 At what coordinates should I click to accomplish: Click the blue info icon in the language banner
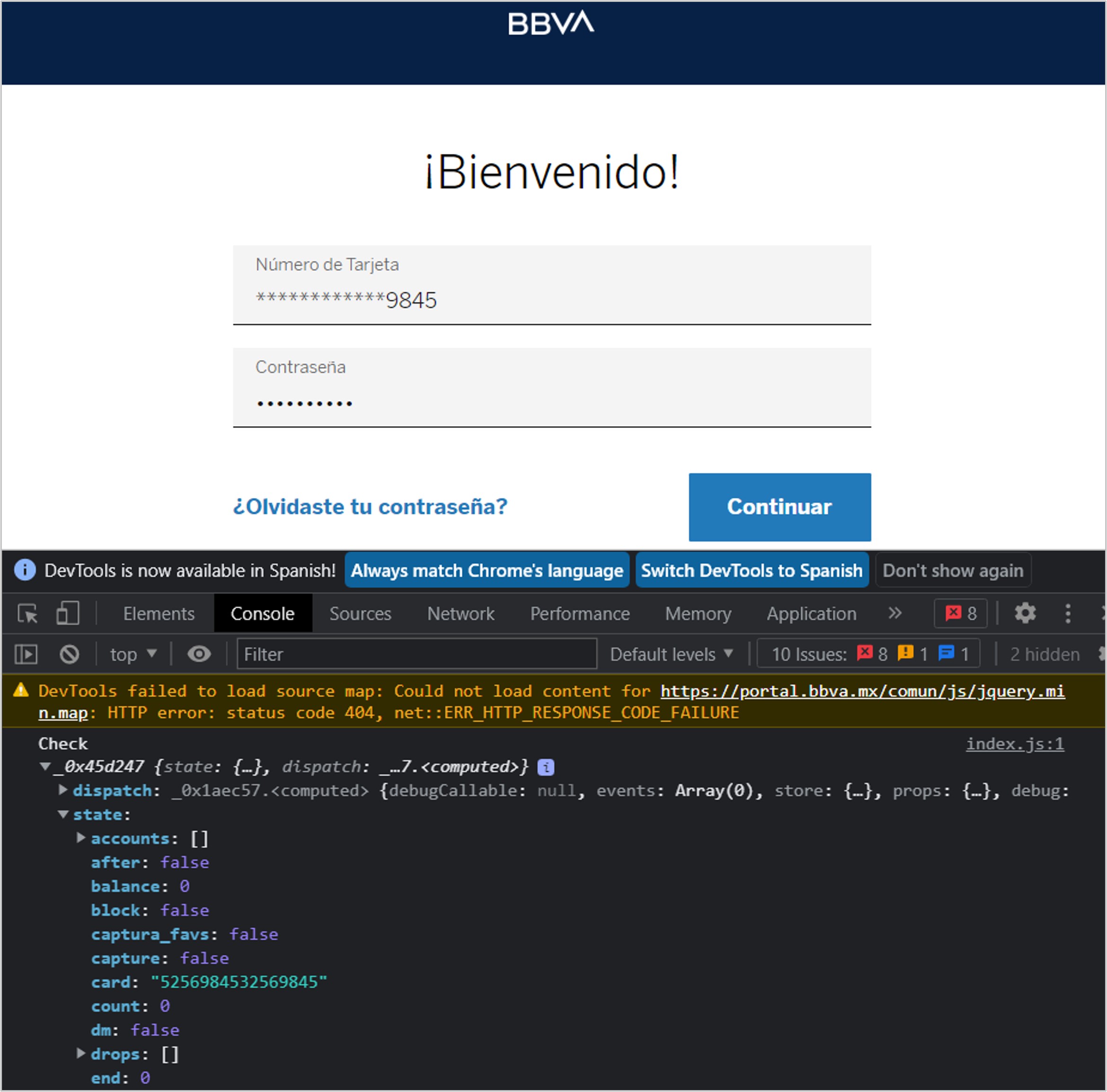[25, 570]
